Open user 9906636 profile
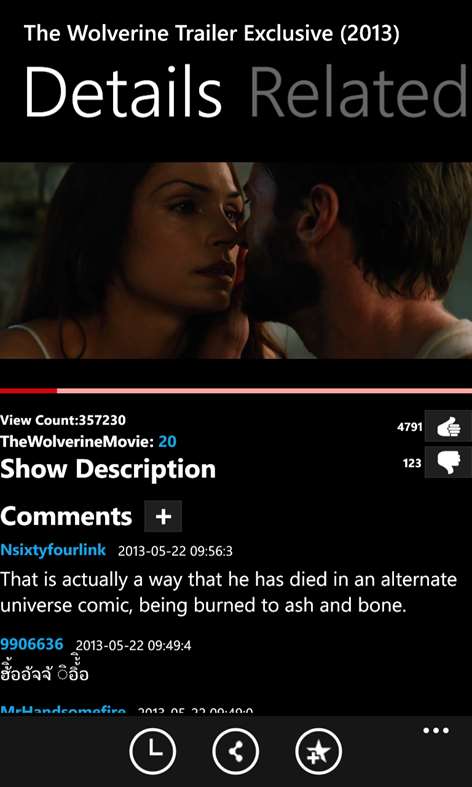 click(32, 644)
